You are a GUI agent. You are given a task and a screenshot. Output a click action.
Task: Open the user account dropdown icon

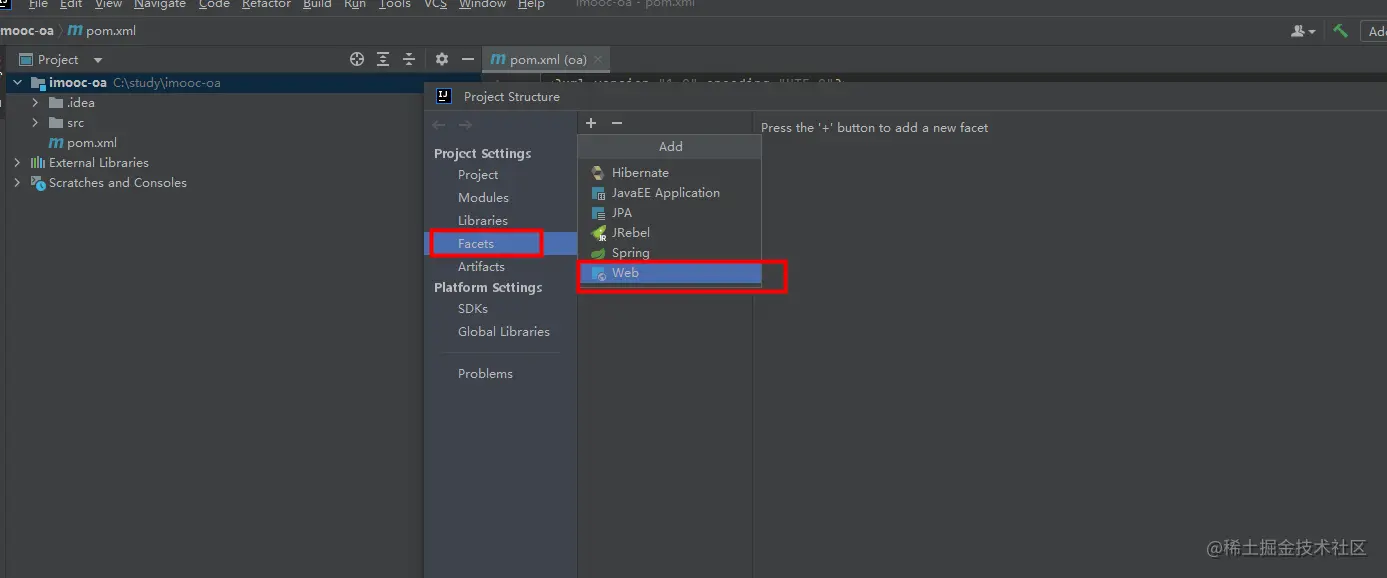[1303, 31]
